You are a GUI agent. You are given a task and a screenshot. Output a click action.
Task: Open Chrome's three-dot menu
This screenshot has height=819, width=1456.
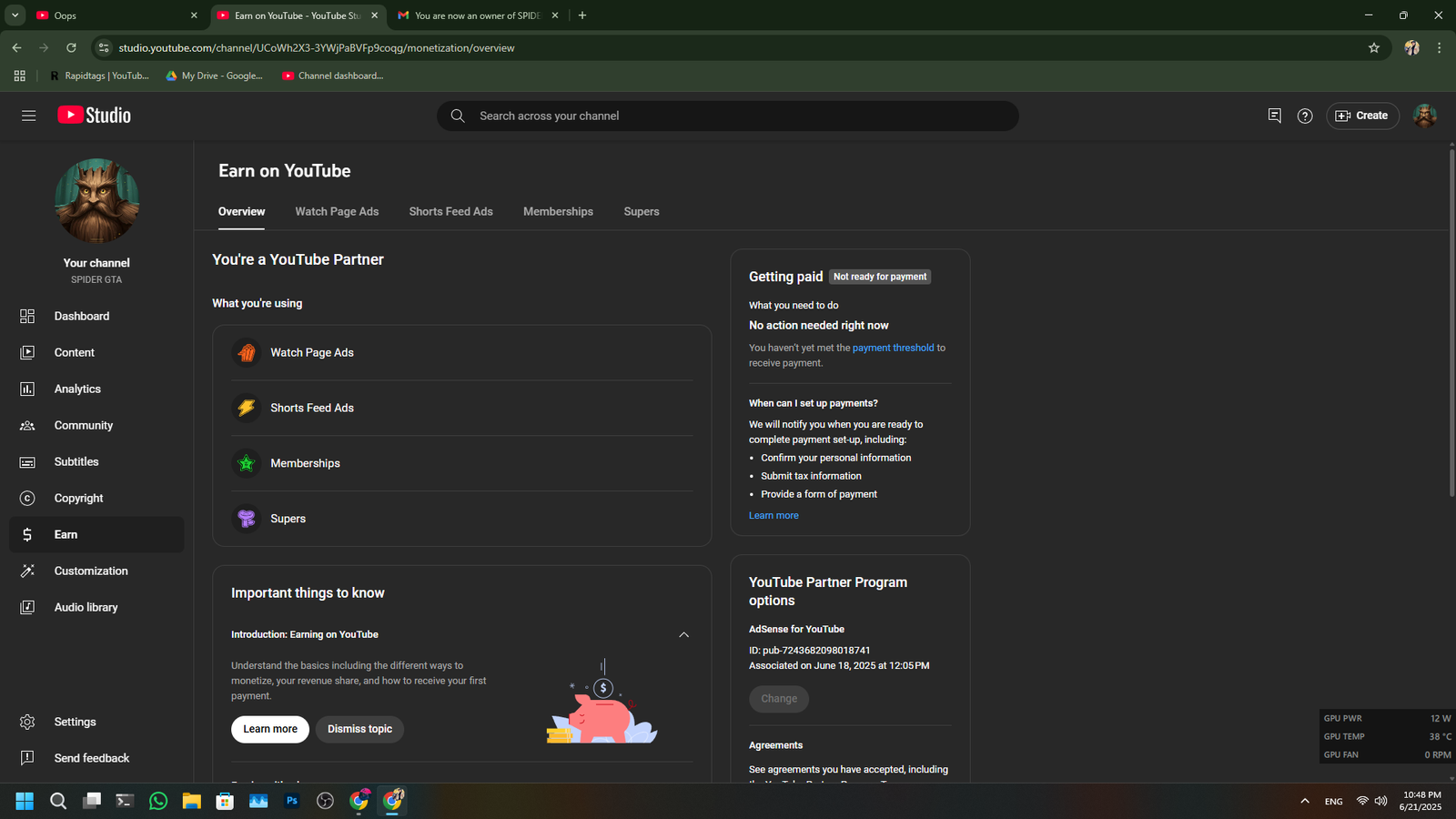pos(1439,48)
